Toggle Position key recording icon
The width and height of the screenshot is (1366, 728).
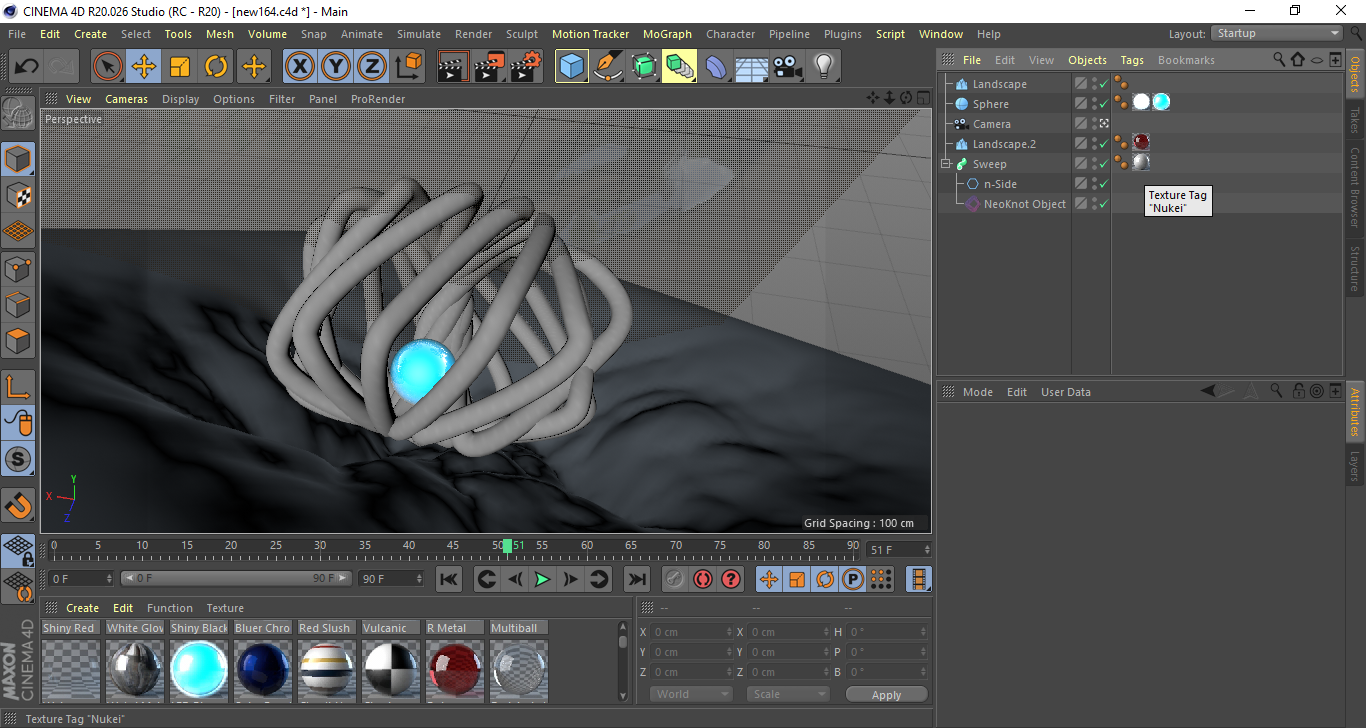[768, 579]
